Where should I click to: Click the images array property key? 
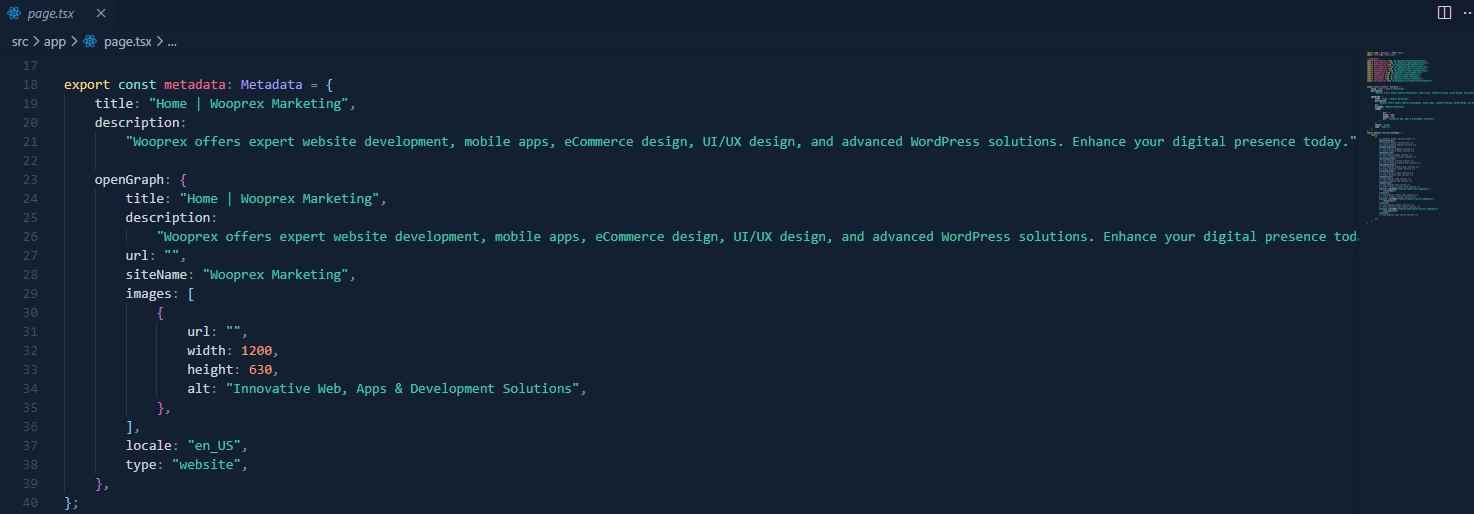pos(148,294)
